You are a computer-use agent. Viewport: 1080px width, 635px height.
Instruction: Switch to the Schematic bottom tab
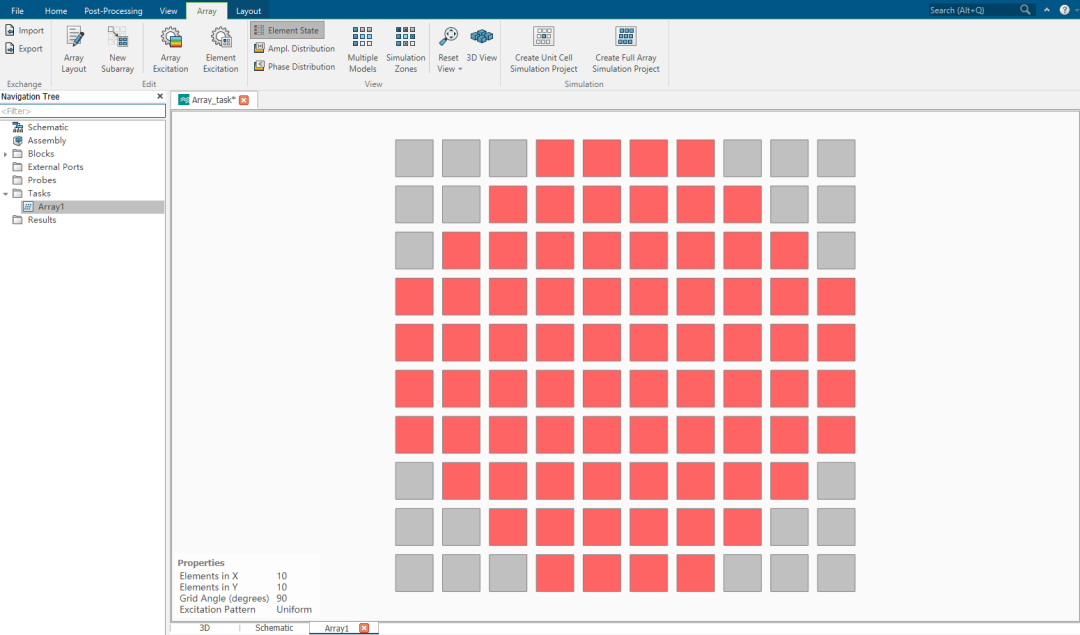click(274, 628)
